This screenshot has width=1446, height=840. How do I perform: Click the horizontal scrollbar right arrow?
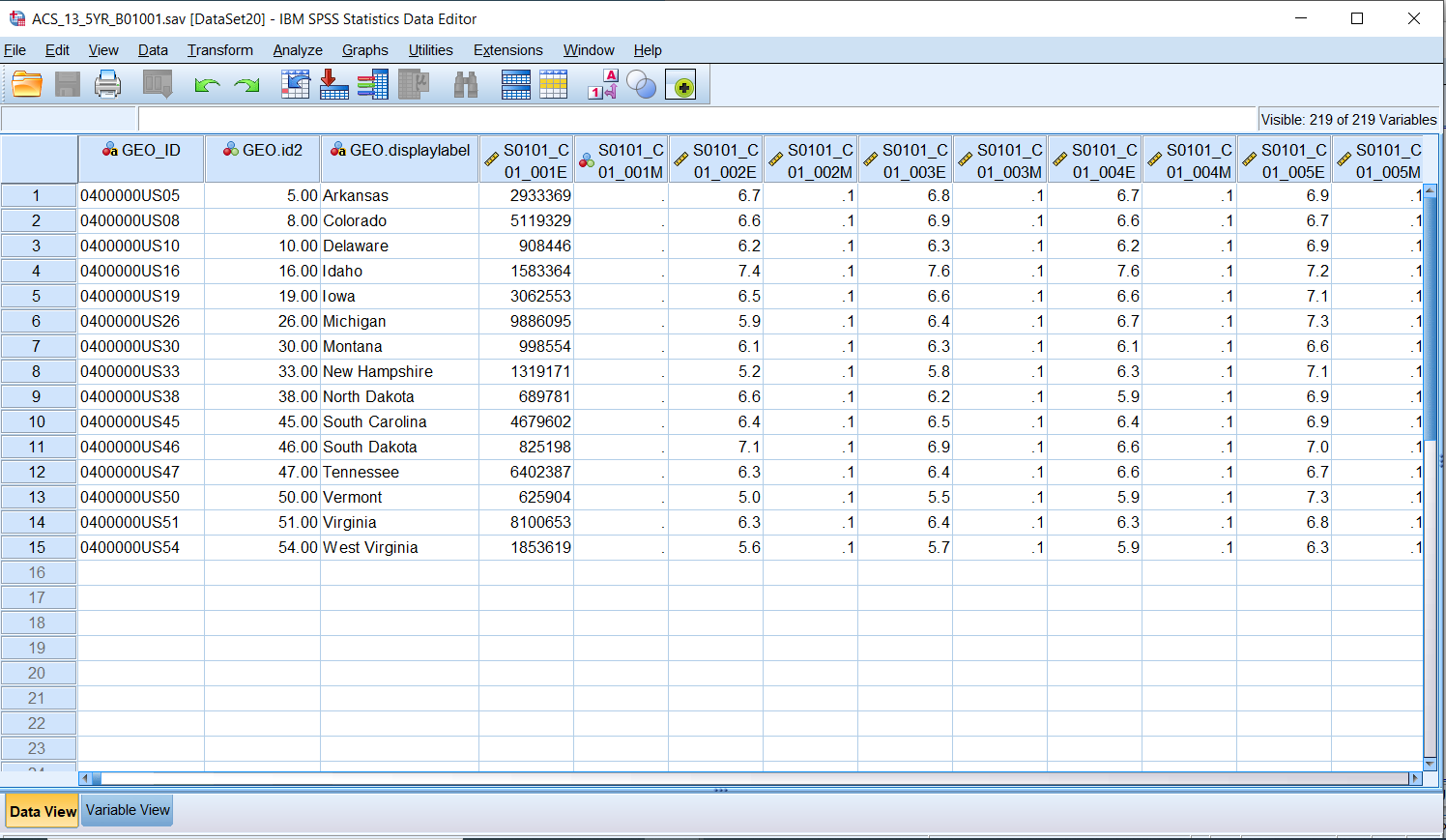click(x=1415, y=778)
